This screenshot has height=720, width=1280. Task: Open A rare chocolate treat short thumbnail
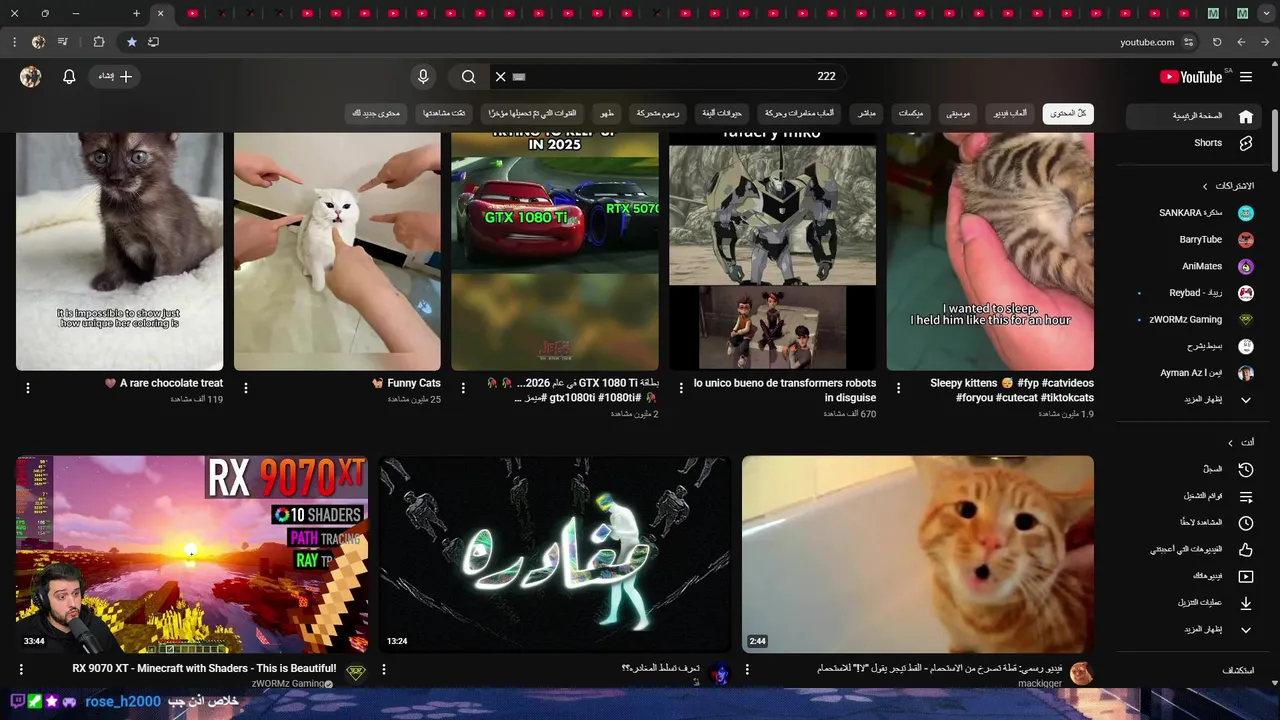(x=119, y=251)
